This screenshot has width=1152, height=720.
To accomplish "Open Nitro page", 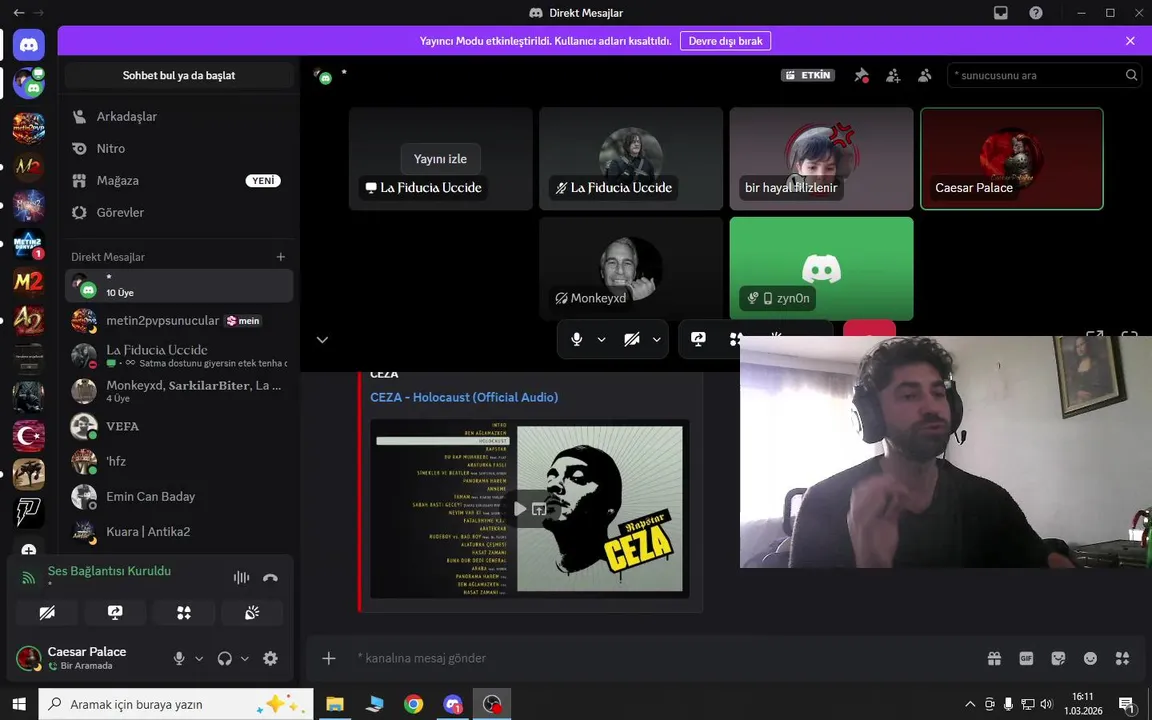I will click(179, 148).
